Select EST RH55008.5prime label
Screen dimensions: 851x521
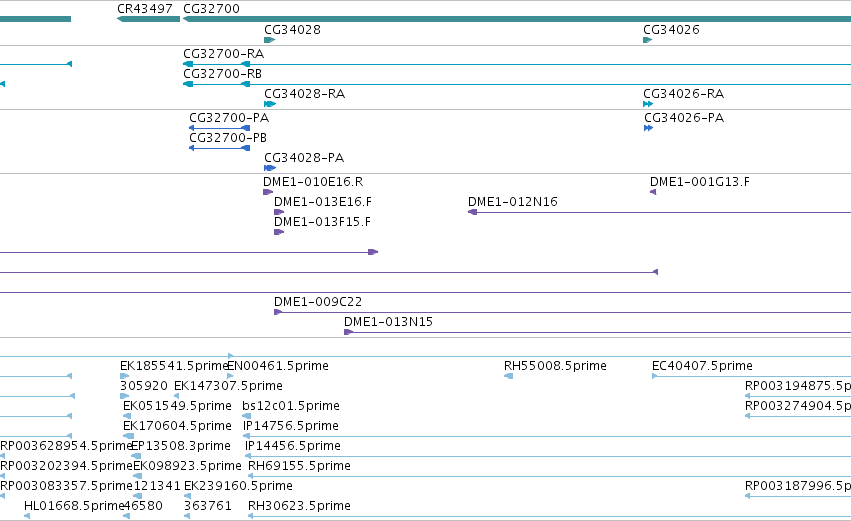[x=555, y=366]
